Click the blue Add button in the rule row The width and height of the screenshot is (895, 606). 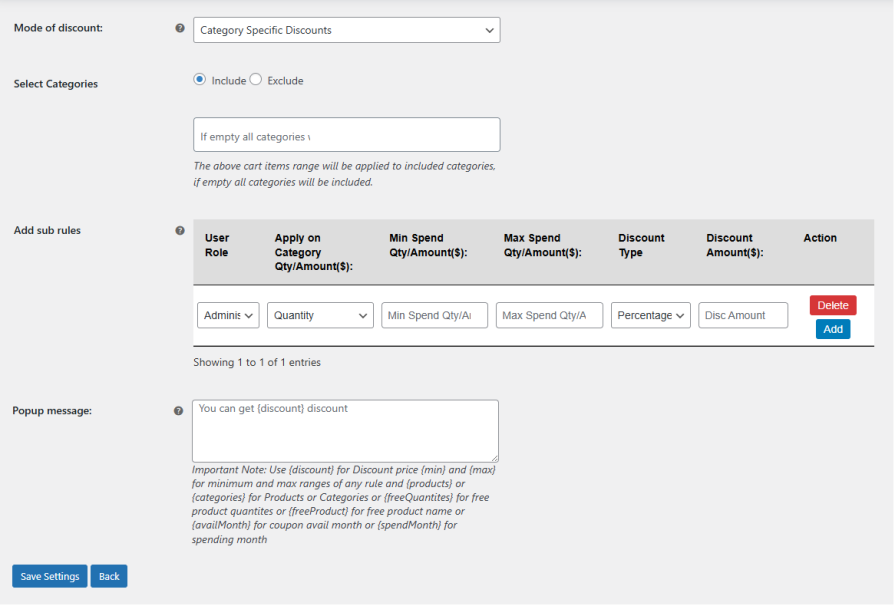click(x=832, y=328)
